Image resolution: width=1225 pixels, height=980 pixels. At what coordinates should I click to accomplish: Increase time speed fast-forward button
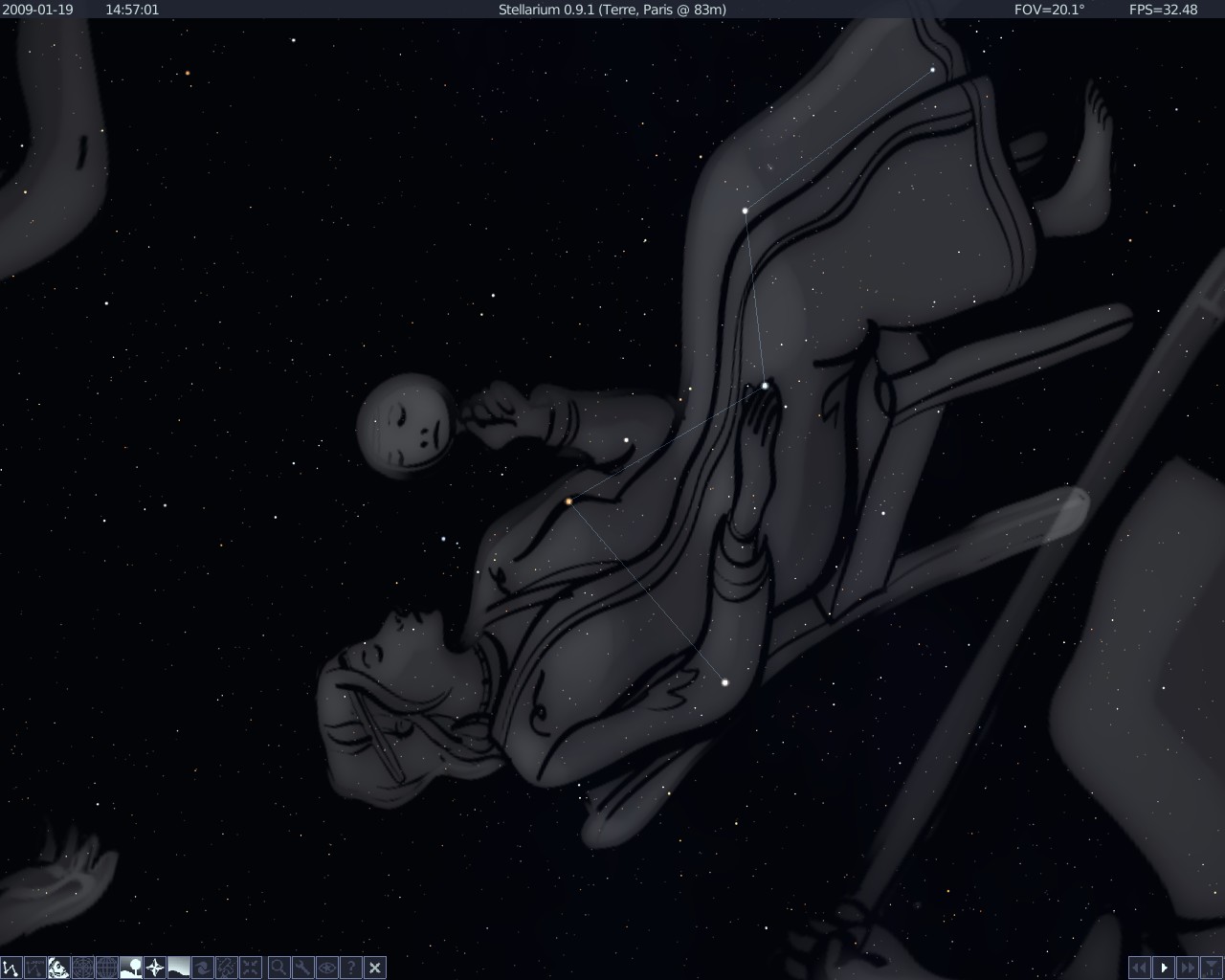[1188, 968]
